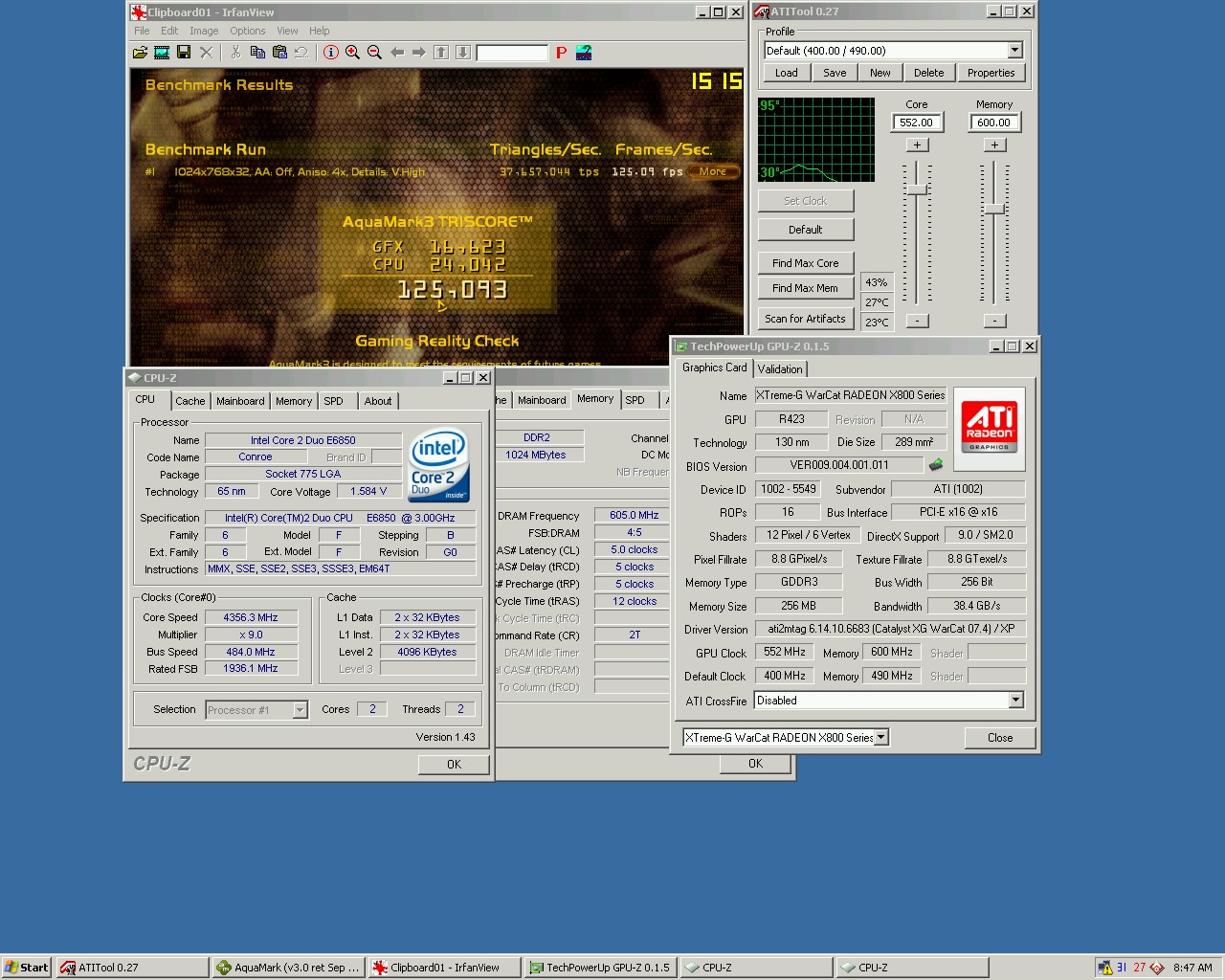Click the Previous page up arrow icon

click(x=441, y=53)
